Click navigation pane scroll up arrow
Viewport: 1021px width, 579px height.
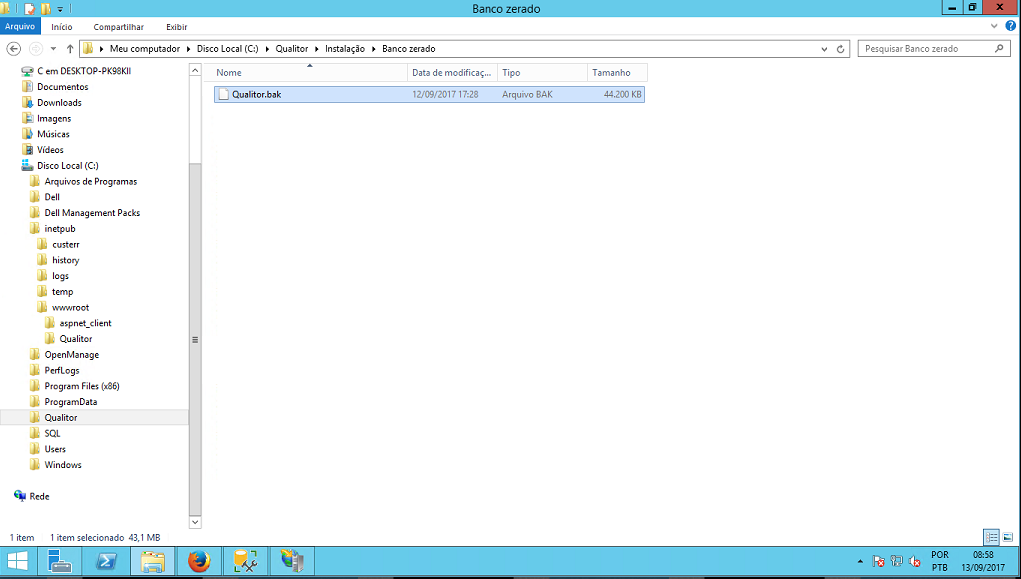point(195,70)
